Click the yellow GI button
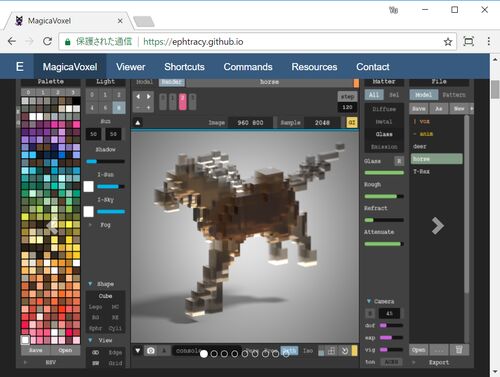The height and width of the screenshot is (377, 500). click(352, 123)
